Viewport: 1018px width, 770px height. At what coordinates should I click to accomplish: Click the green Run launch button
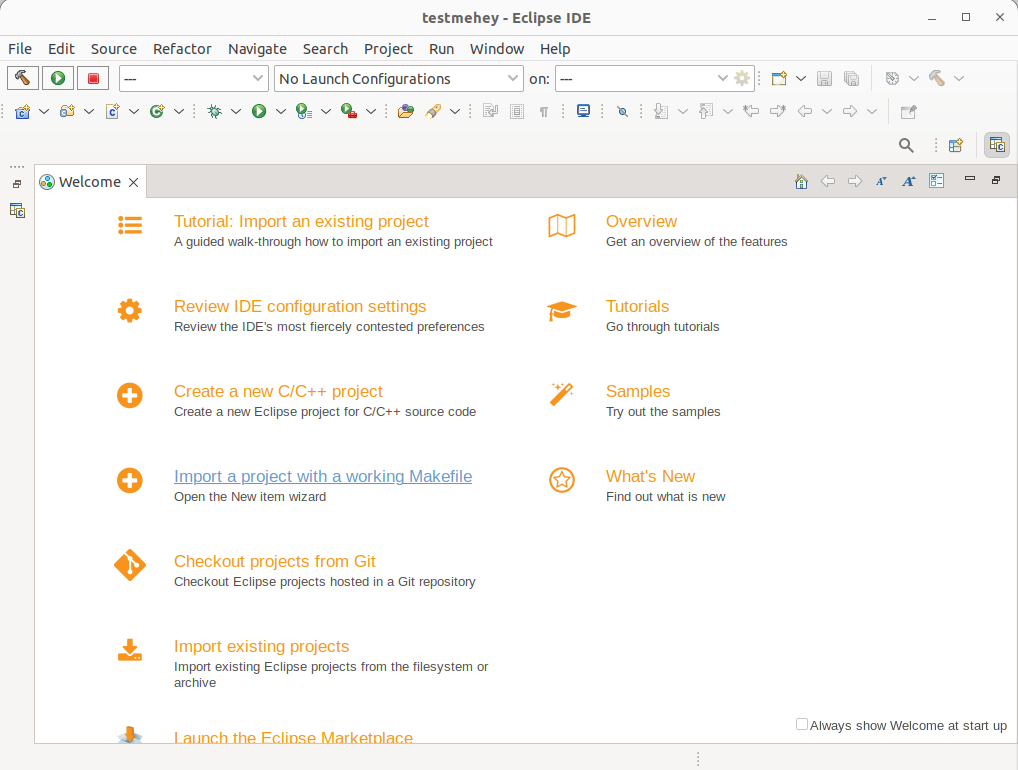[58, 79]
